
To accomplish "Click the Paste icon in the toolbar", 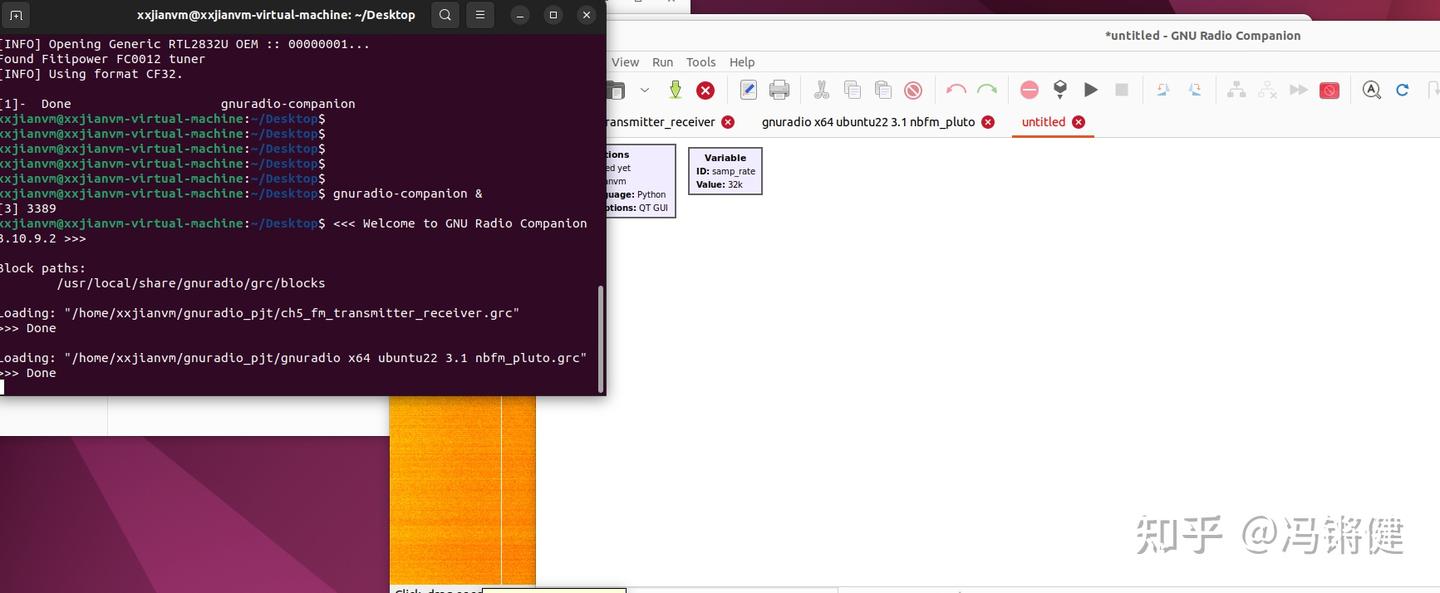I will click(882, 90).
